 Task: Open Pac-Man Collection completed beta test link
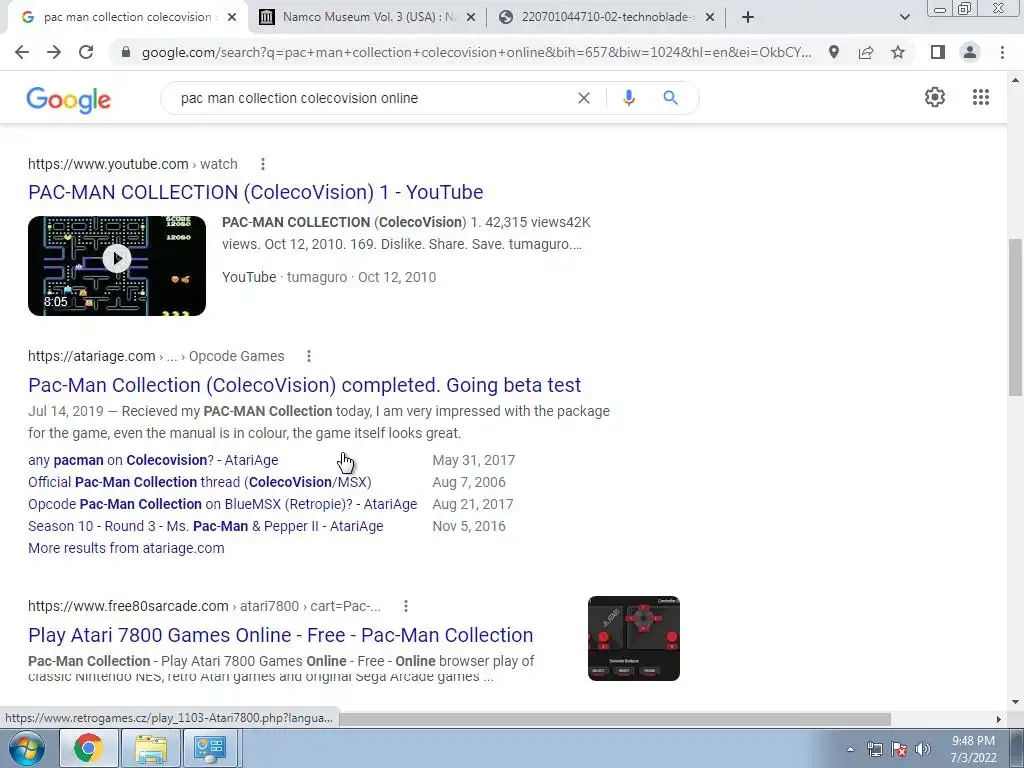304,385
